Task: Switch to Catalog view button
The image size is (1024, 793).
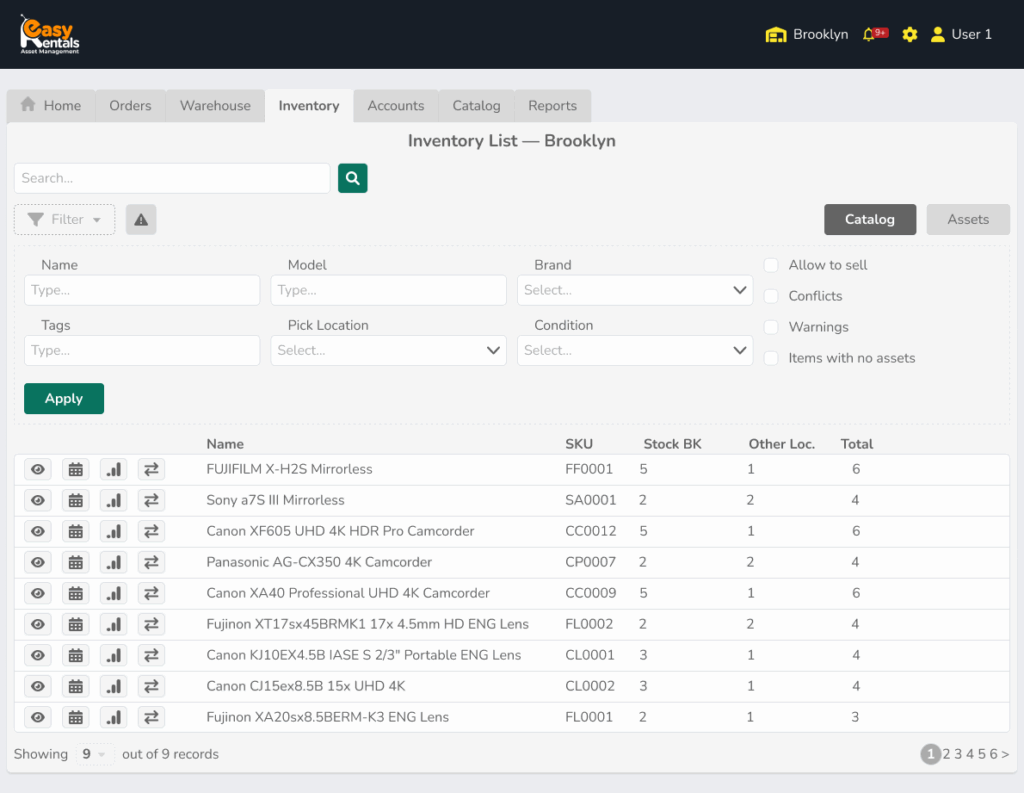Action: (870, 219)
